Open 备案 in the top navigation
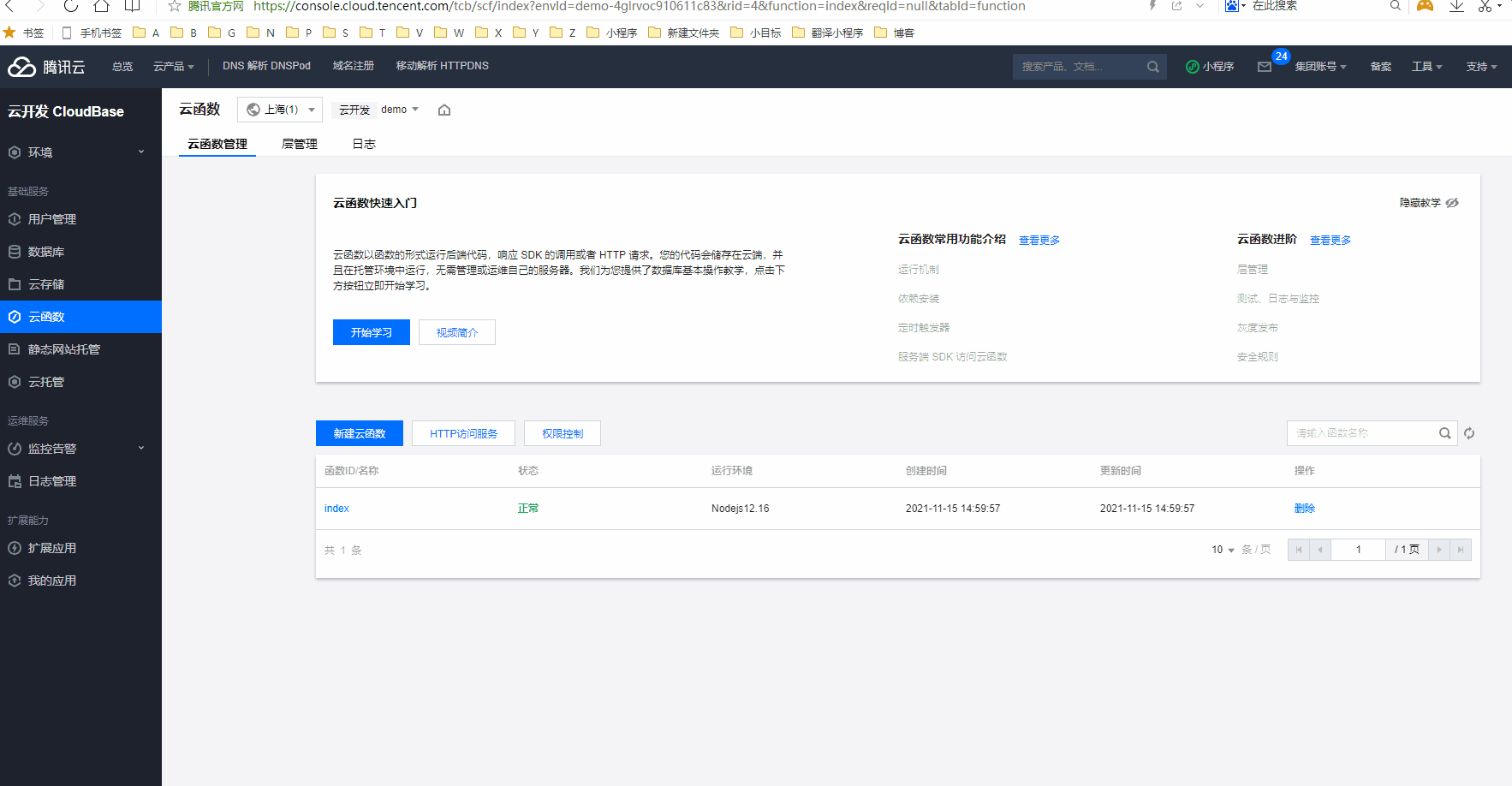1512x786 pixels. click(x=1381, y=67)
